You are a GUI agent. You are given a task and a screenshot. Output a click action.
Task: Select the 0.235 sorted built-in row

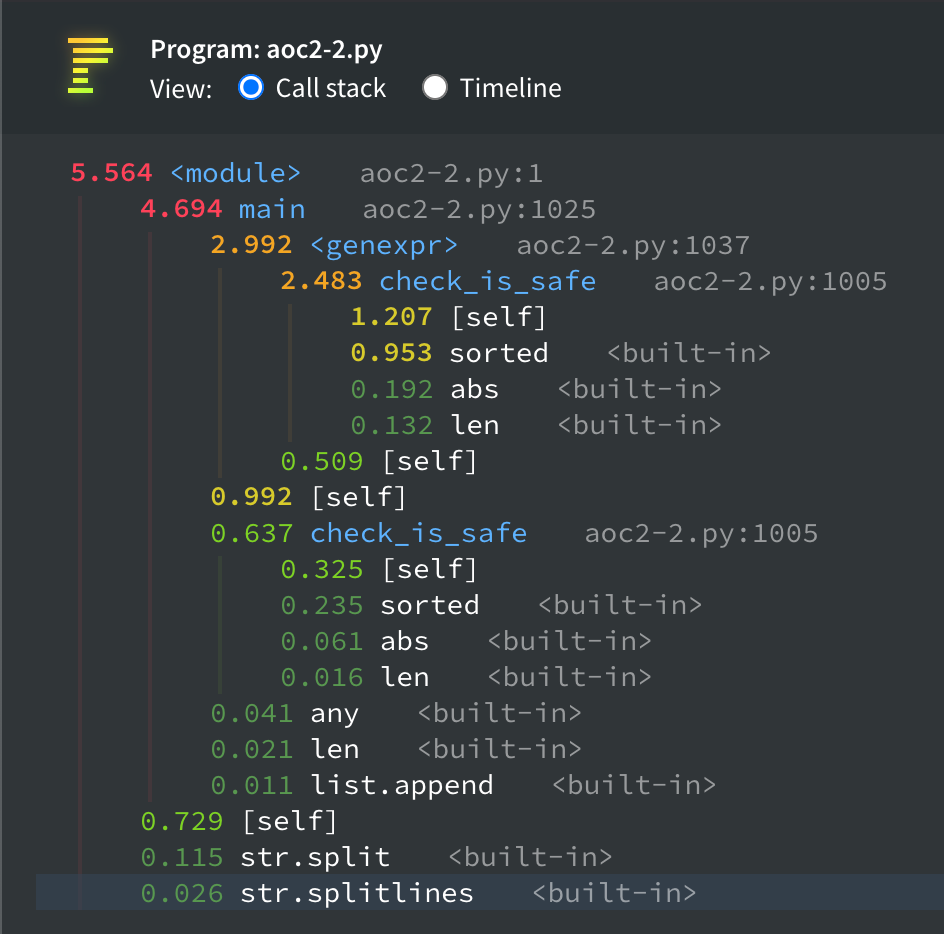491,606
